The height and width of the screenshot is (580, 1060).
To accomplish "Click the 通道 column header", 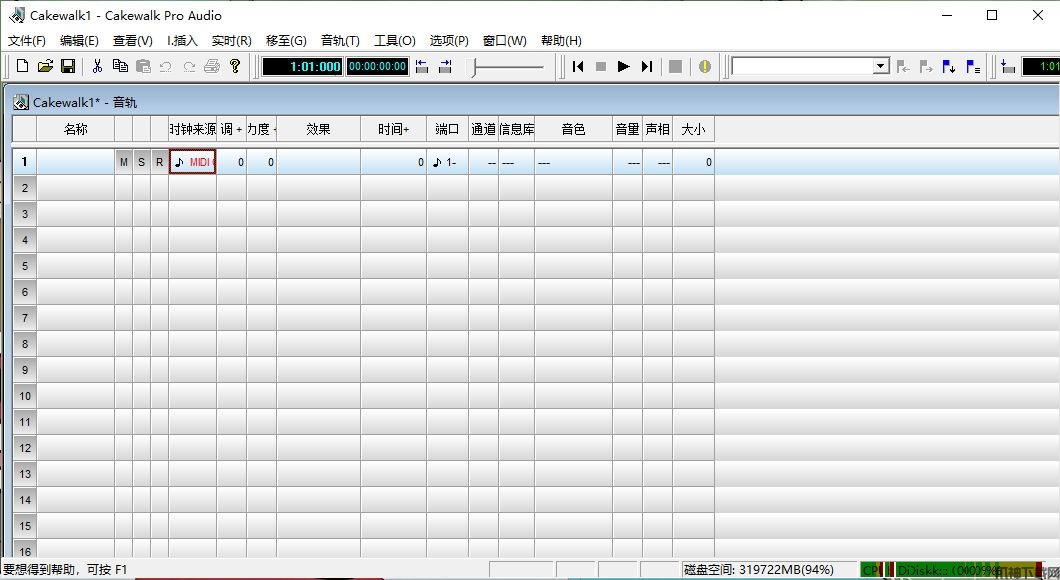I will [483, 129].
